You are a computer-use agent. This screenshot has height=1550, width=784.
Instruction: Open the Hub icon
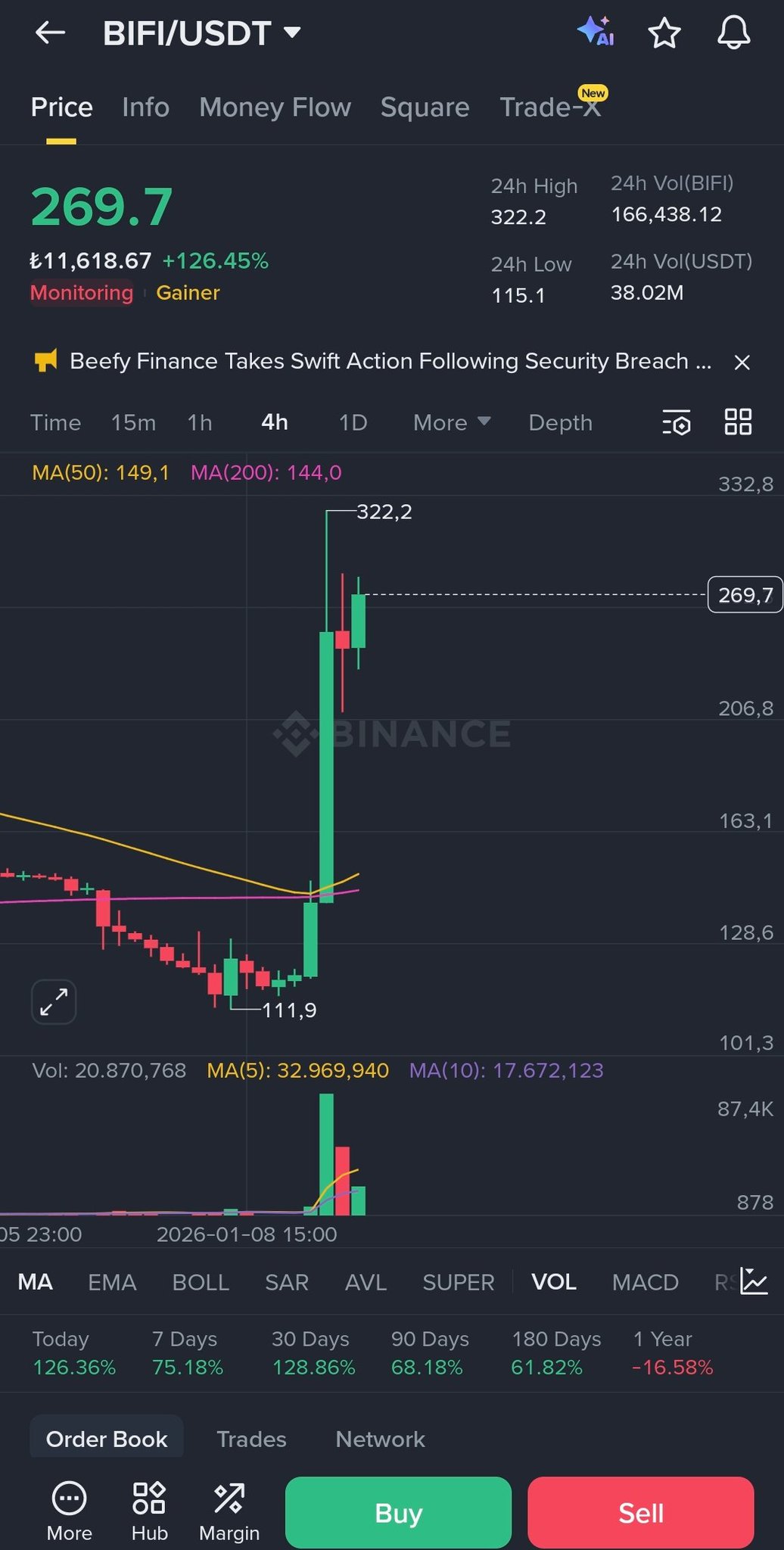pos(149,1511)
